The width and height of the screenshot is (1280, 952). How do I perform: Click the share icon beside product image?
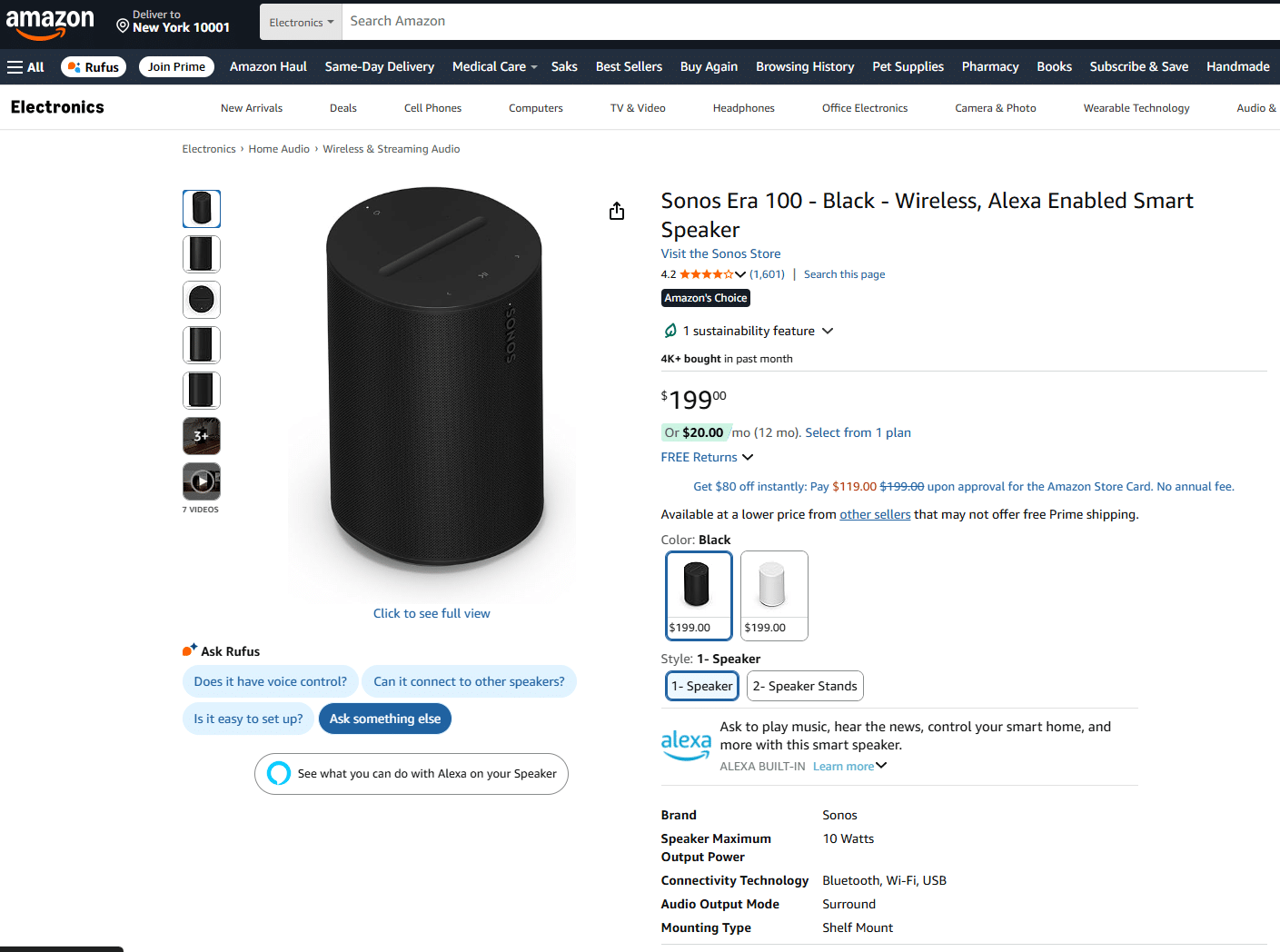click(x=617, y=212)
